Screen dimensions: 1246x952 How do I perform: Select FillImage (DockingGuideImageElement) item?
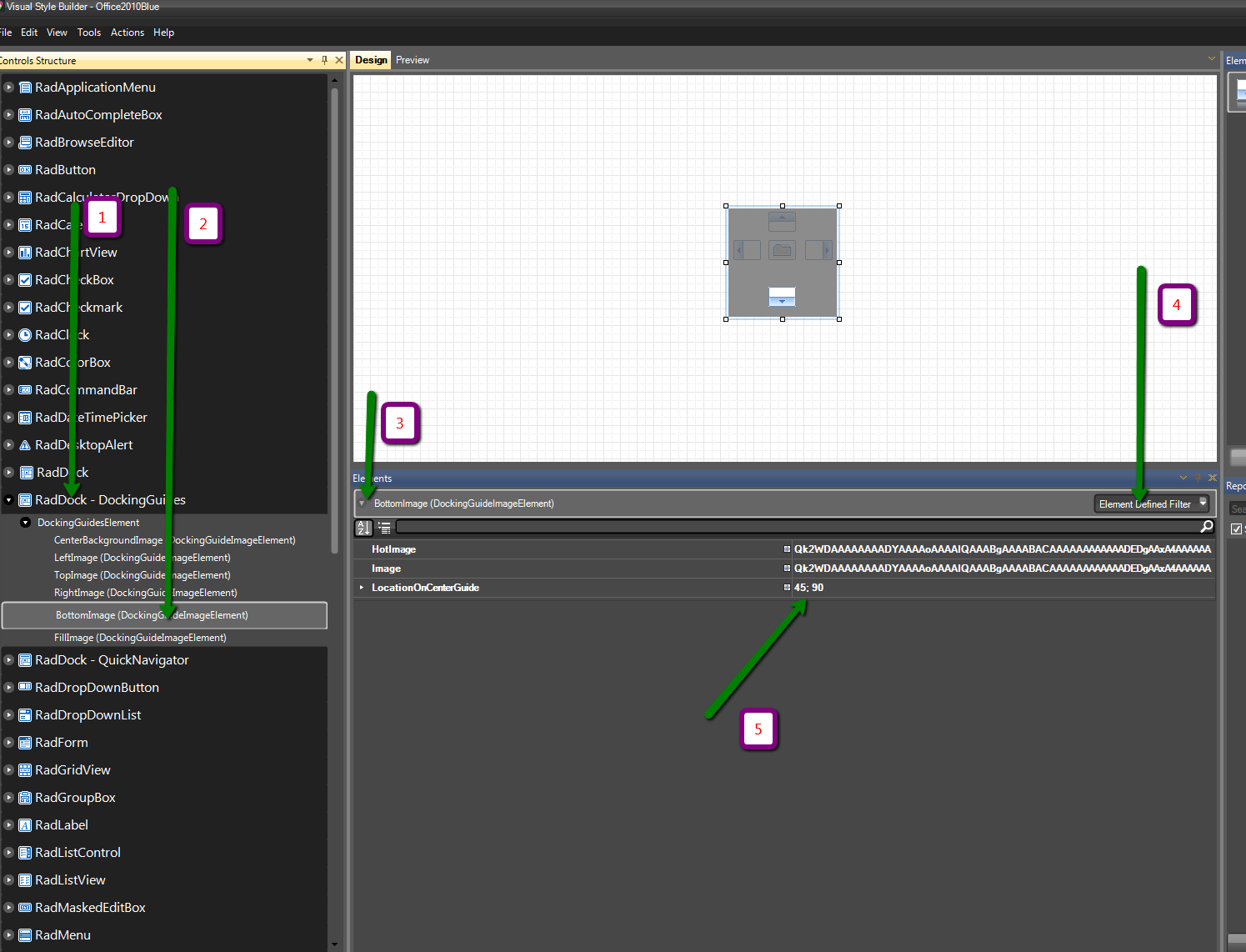click(140, 638)
